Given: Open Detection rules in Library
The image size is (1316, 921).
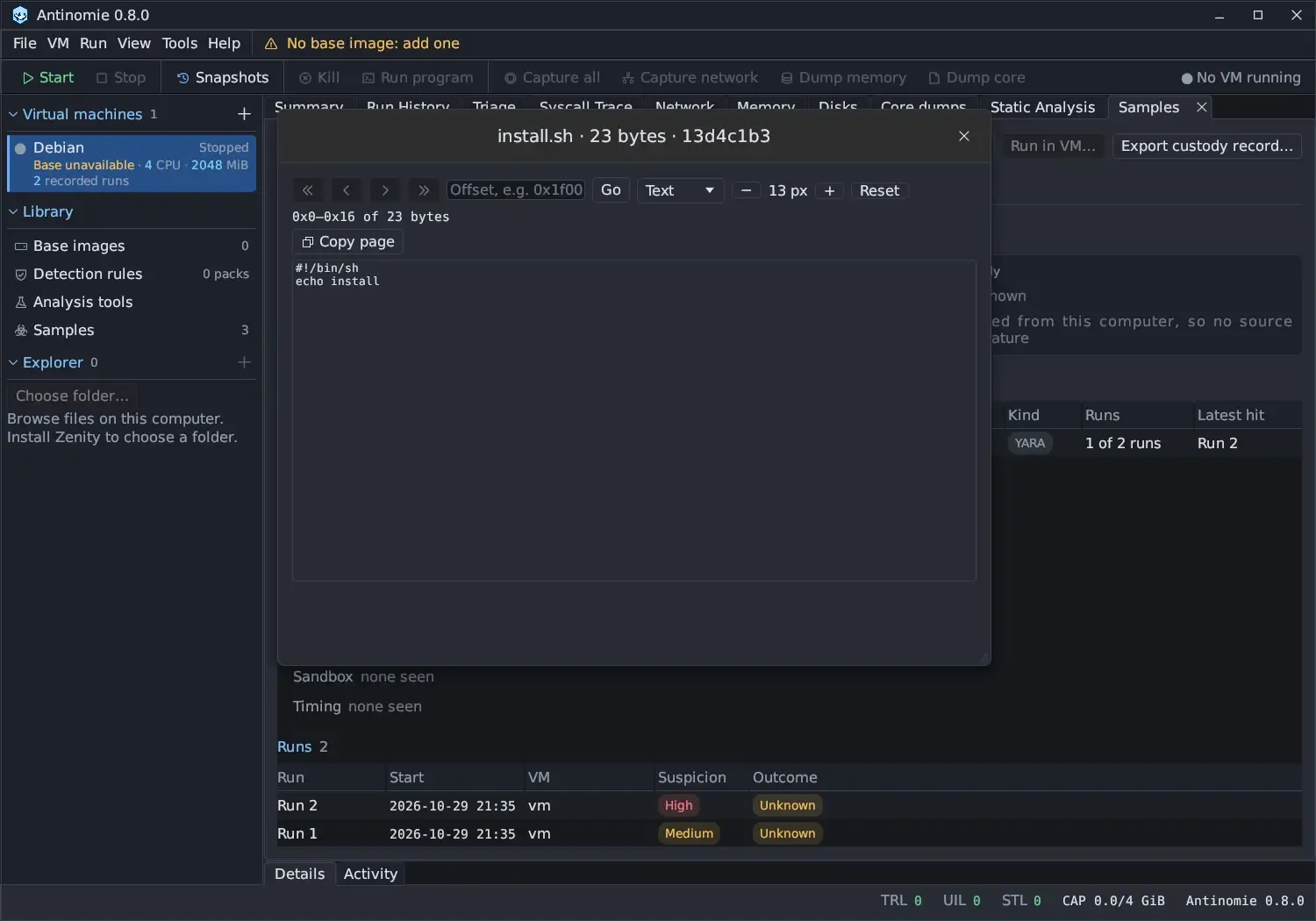Looking at the screenshot, I should 132,274.
